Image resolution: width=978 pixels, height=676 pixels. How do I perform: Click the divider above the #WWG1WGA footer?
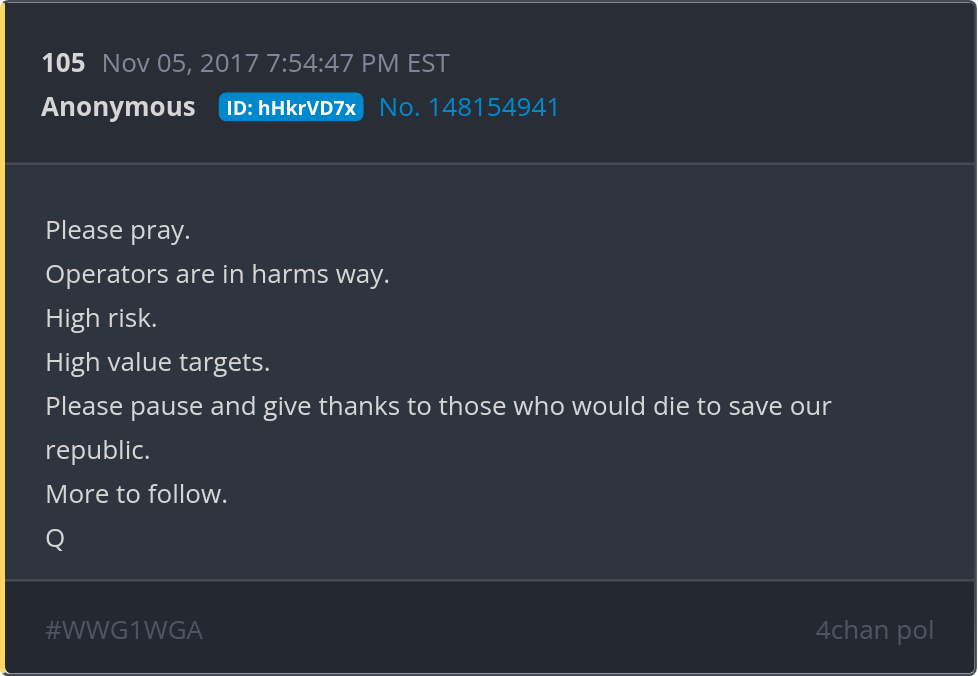coord(490,580)
